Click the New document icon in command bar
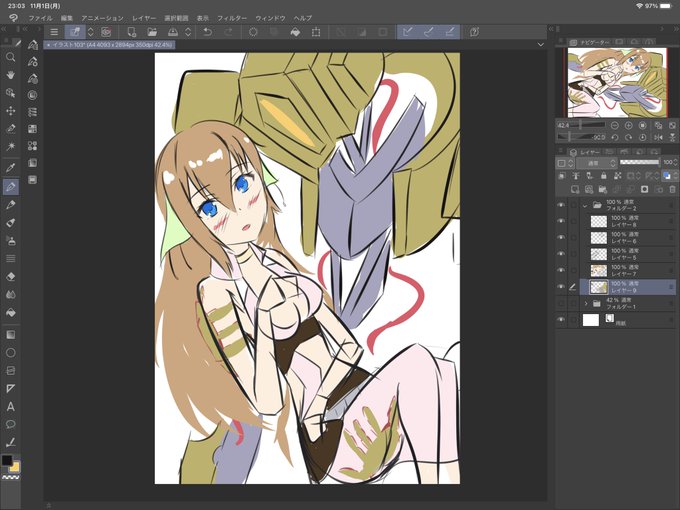 click(x=131, y=32)
